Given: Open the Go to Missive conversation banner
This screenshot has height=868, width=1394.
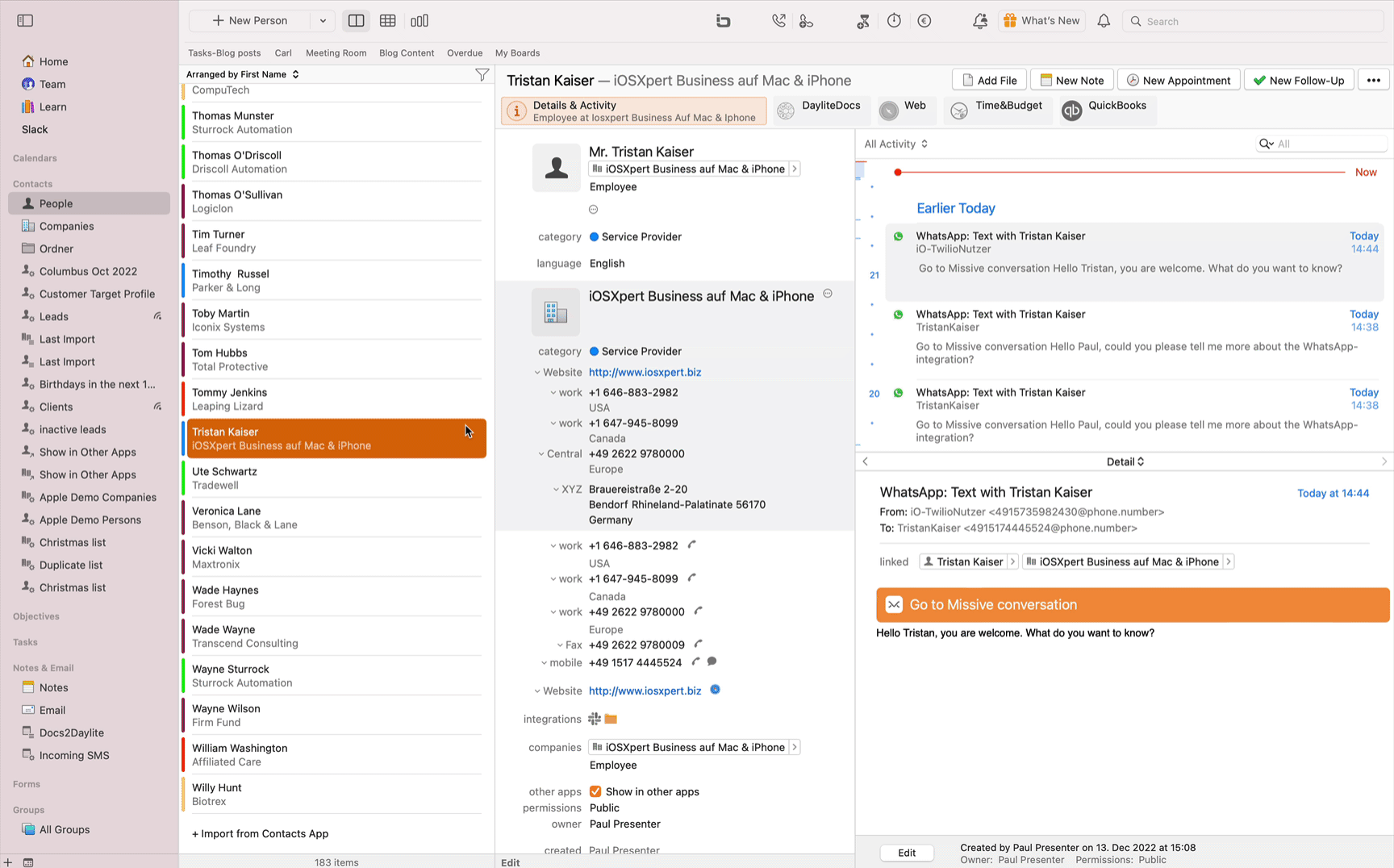Looking at the screenshot, I should click(1133, 605).
